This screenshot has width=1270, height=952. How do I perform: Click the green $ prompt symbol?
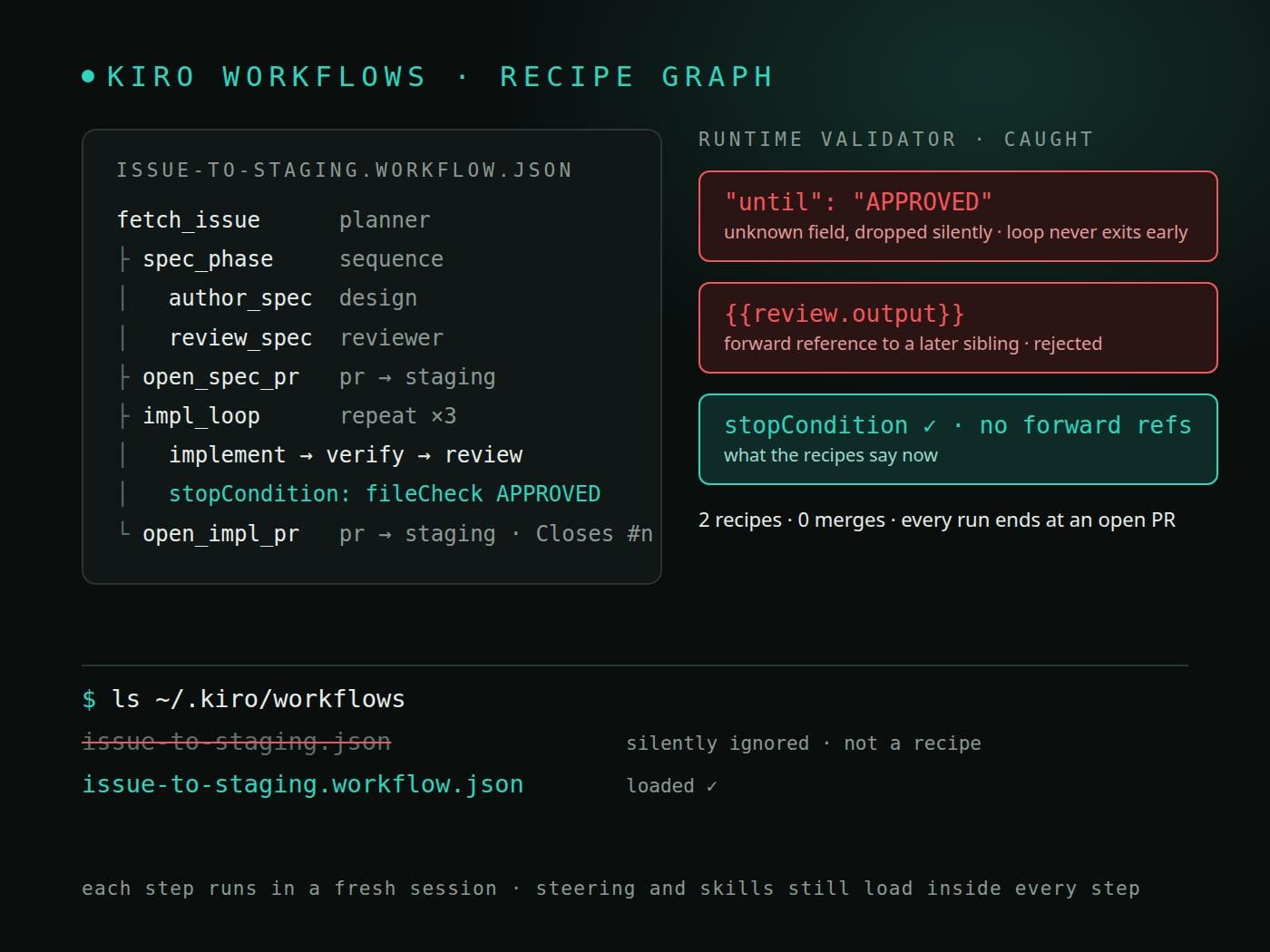tap(89, 699)
